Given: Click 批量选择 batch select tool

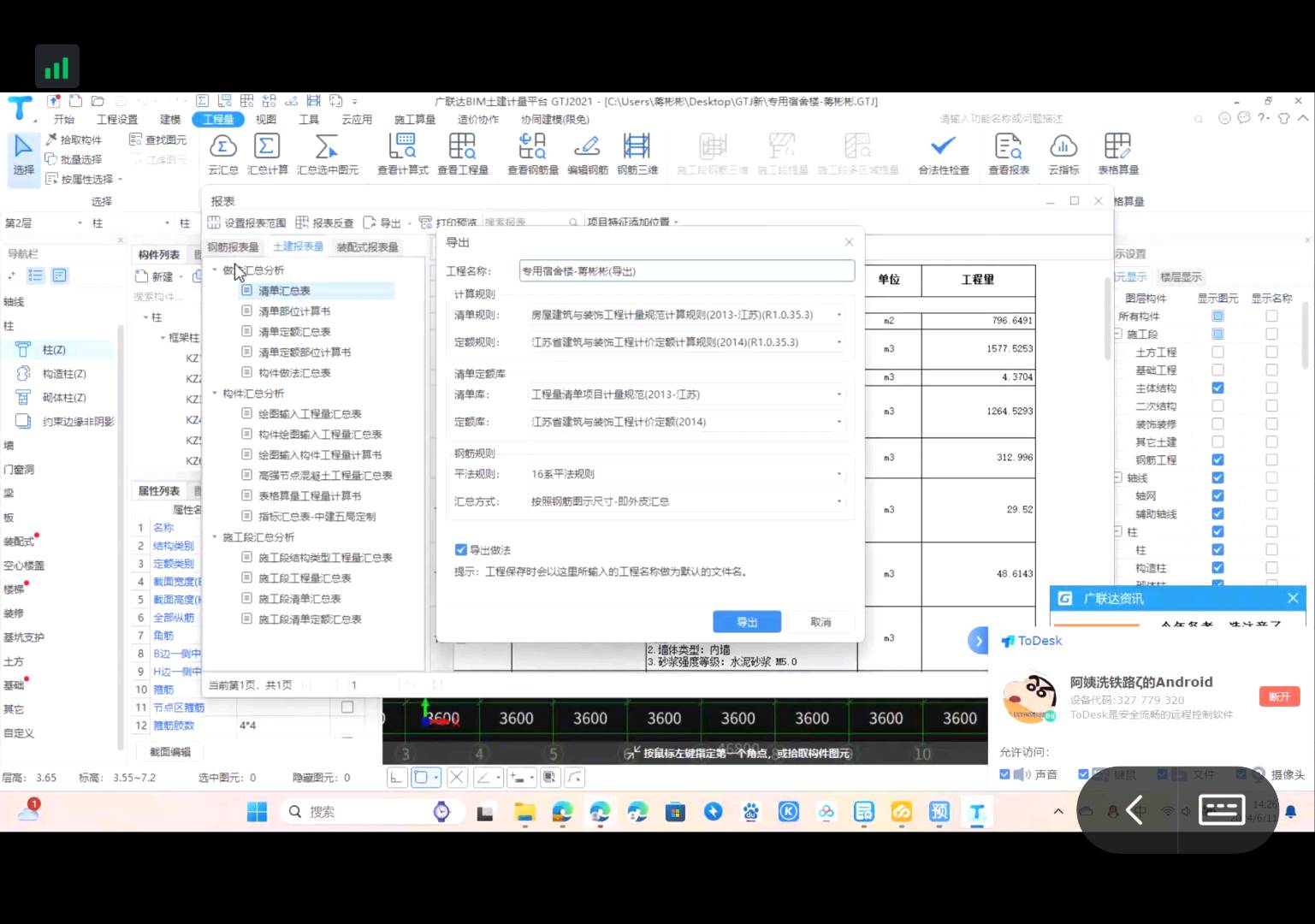Looking at the screenshot, I should point(74,159).
